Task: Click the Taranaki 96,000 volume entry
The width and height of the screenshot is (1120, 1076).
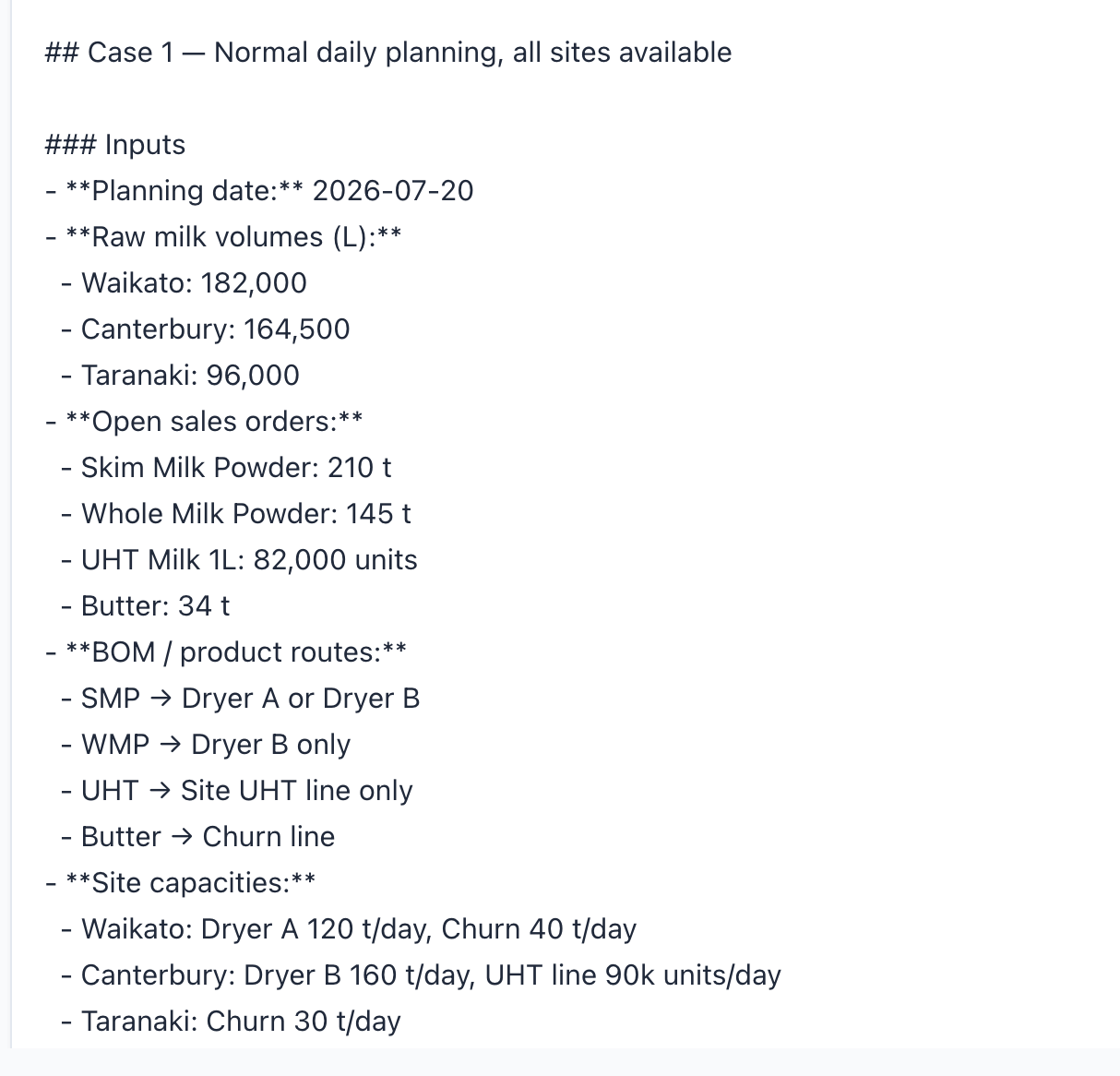Action: coord(180,376)
